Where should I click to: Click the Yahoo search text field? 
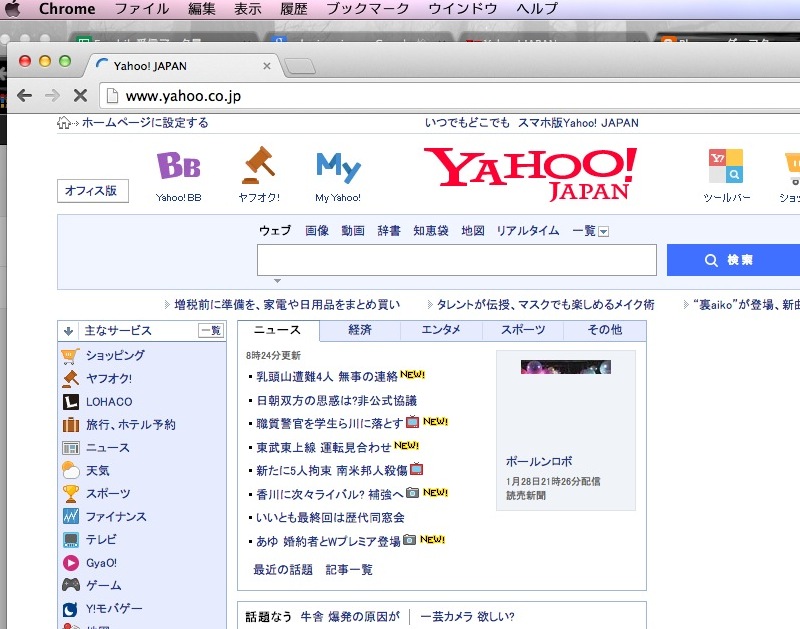[x=457, y=260]
